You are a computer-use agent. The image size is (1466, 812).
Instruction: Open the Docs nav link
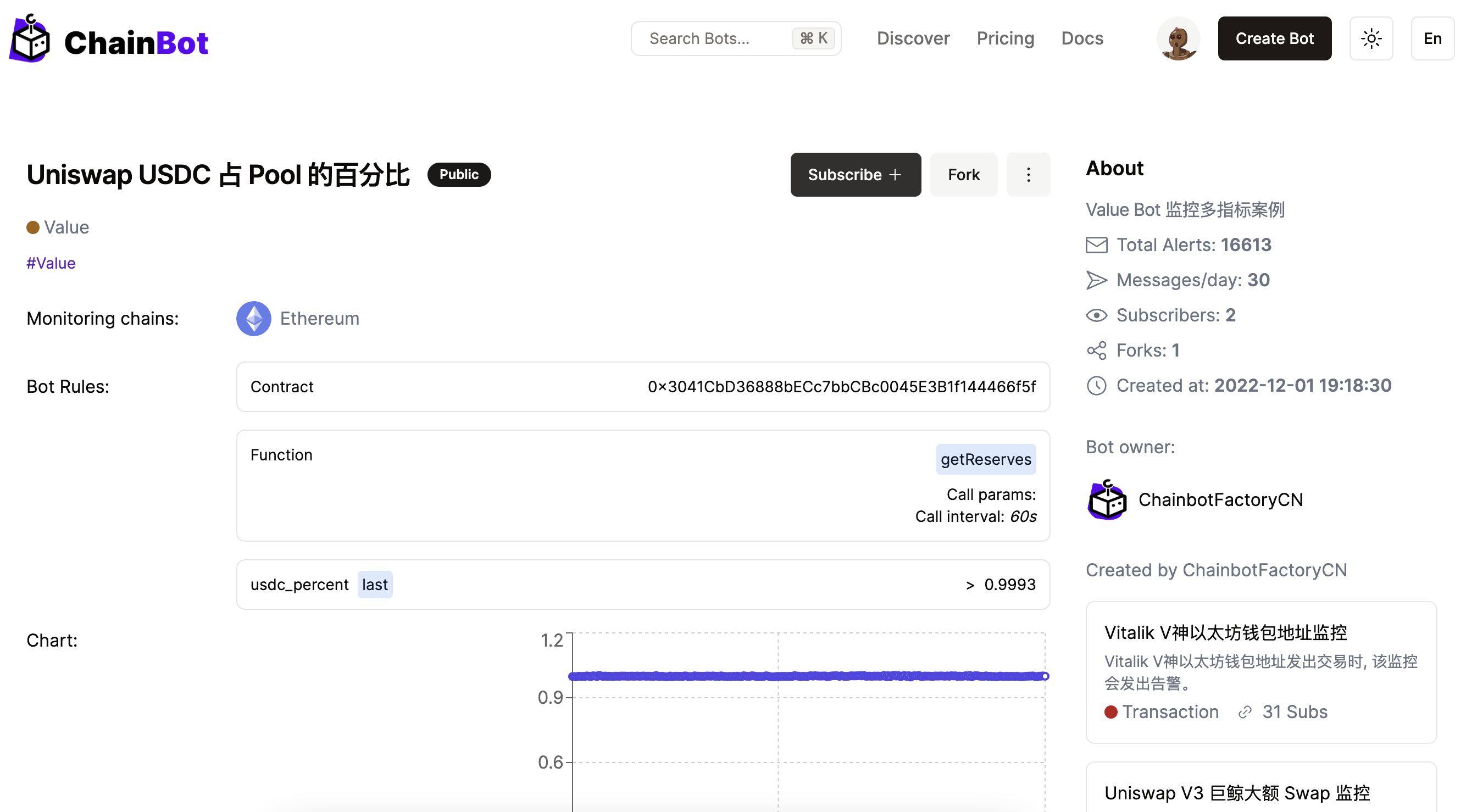pyautogui.click(x=1081, y=38)
